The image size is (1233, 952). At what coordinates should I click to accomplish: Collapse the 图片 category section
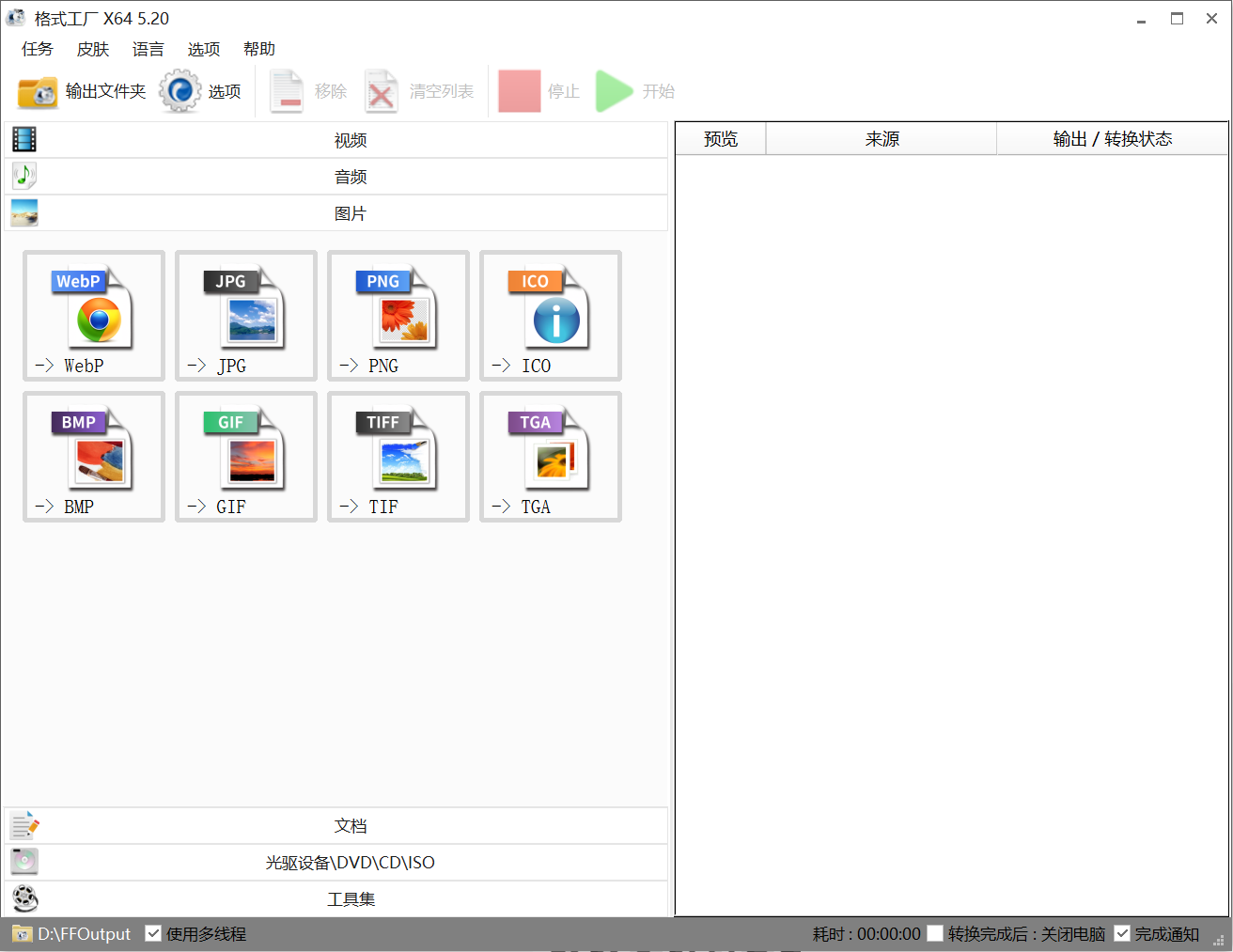336,213
